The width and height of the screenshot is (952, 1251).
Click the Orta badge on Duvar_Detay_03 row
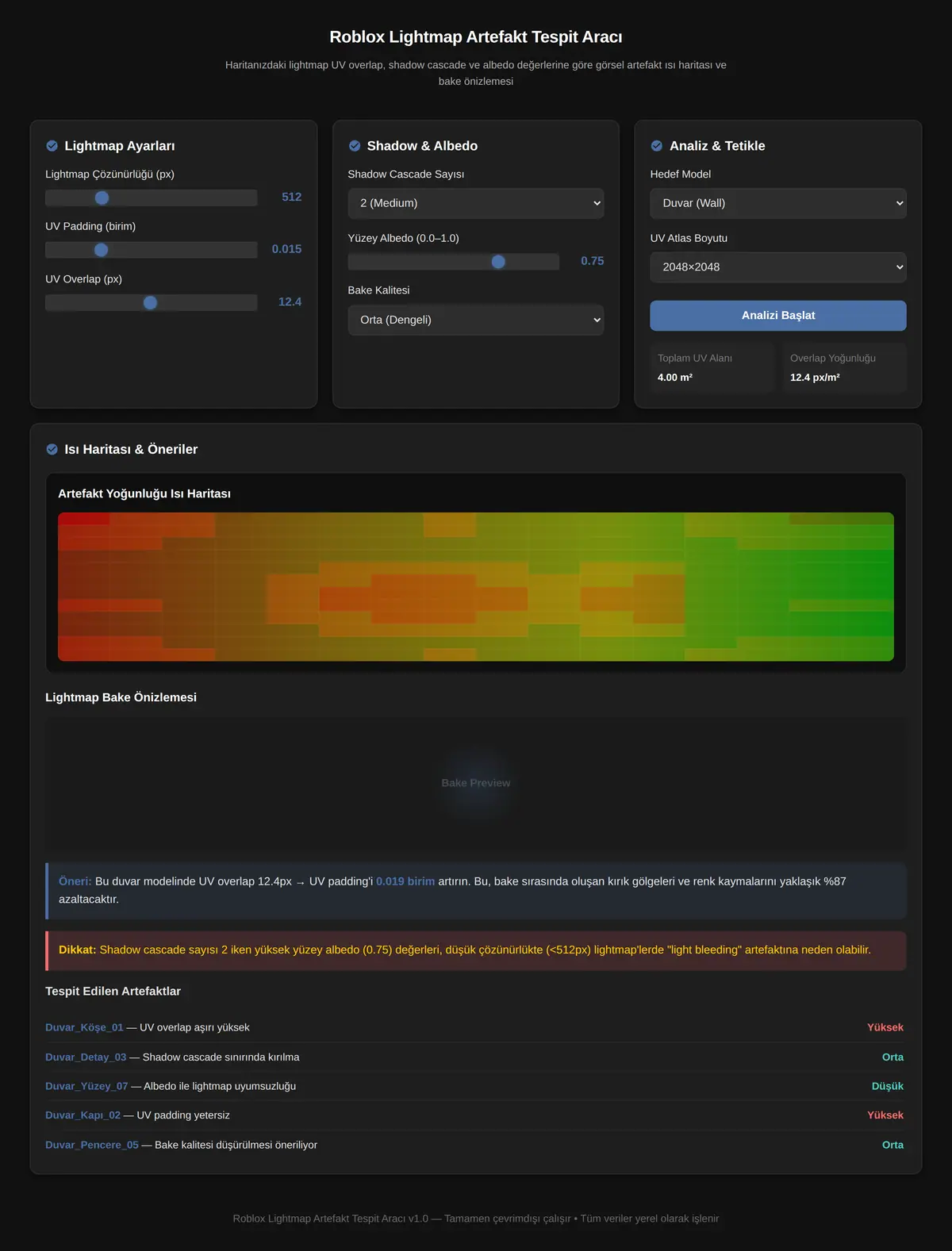click(892, 1057)
